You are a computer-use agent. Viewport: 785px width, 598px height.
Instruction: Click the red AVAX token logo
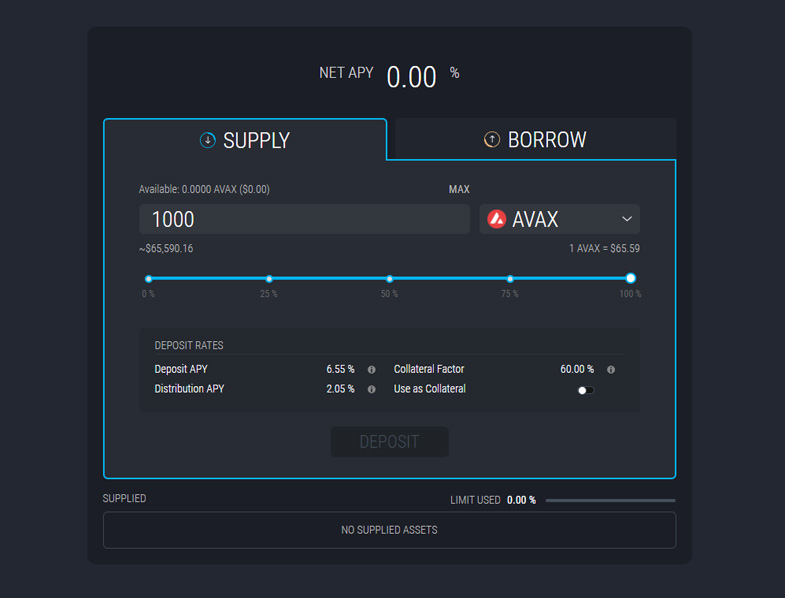point(497,219)
